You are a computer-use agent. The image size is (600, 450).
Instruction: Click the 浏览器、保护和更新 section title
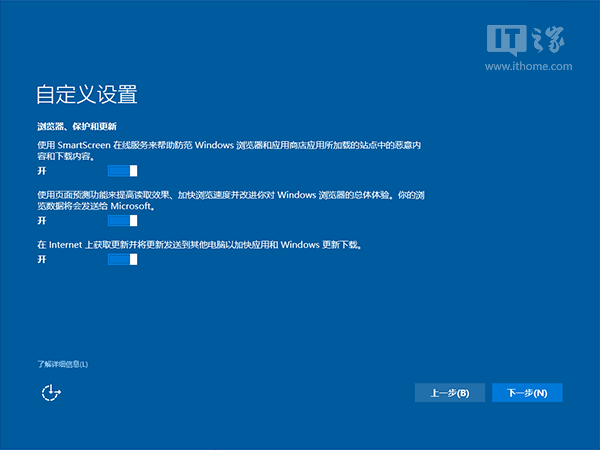pyautogui.click(x=77, y=126)
